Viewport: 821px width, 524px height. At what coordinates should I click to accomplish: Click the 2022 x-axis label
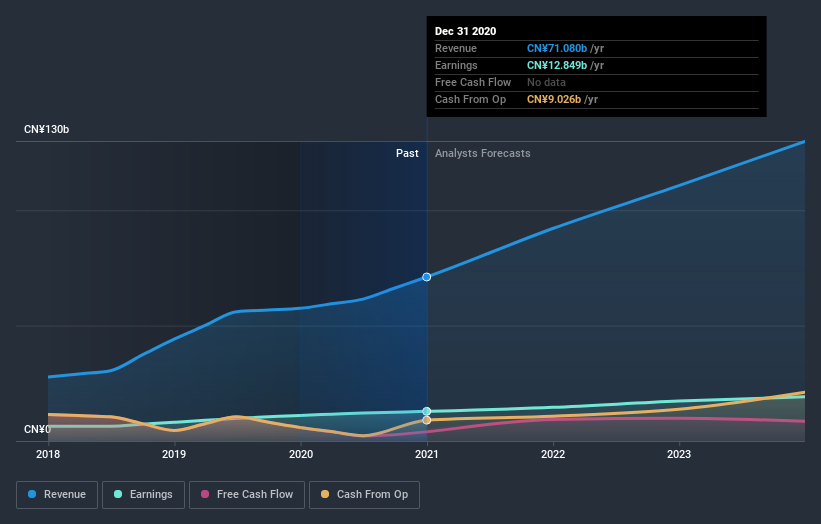pyautogui.click(x=553, y=454)
